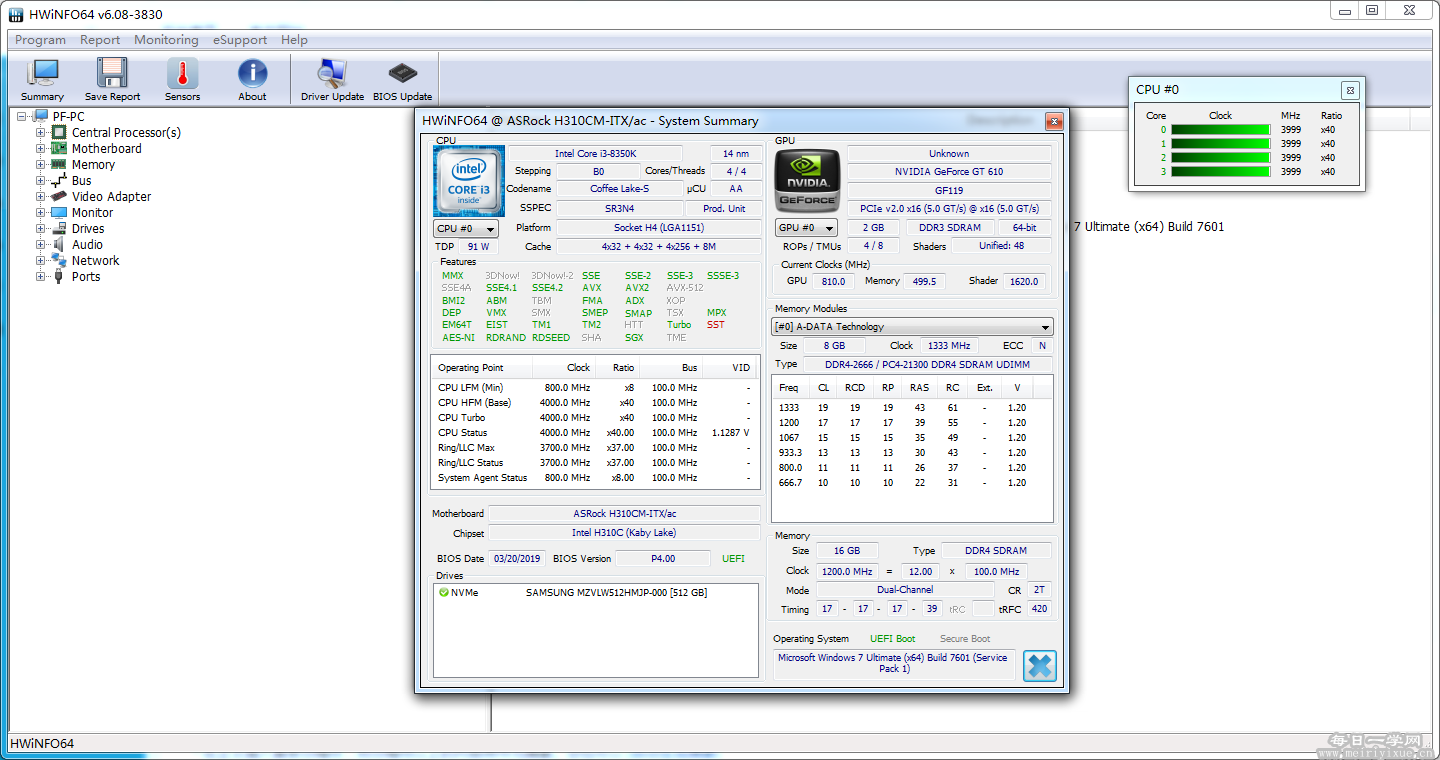
Task: Click the Intel H310C chipset field
Action: click(x=625, y=533)
